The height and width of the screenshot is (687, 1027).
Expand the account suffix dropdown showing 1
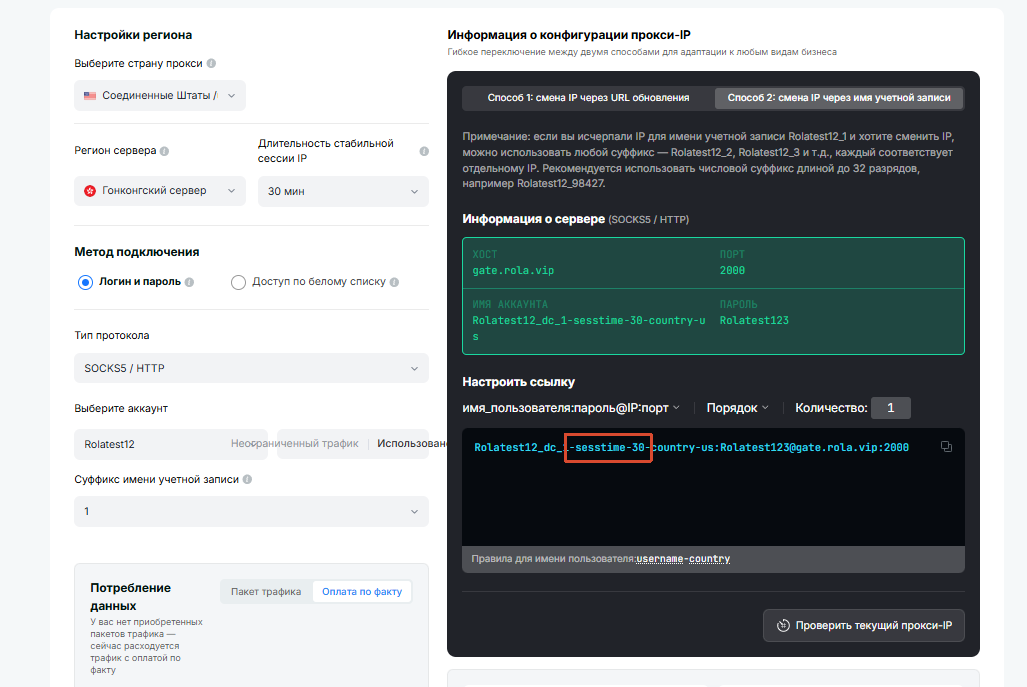pos(252,511)
